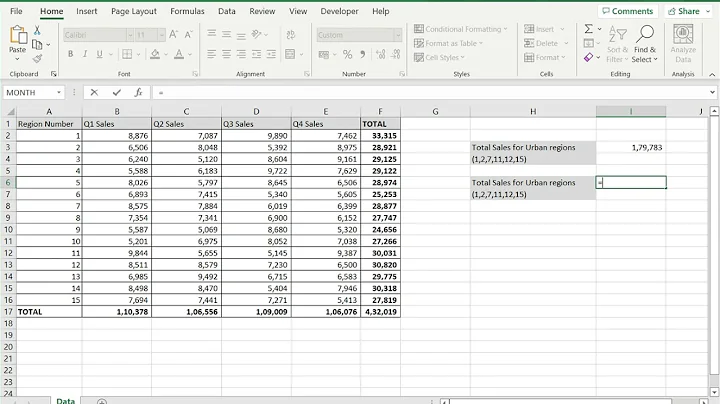Toggle align right for cell text
Image resolution: width=720 pixels, height=404 pixels.
(x=241, y=54)
